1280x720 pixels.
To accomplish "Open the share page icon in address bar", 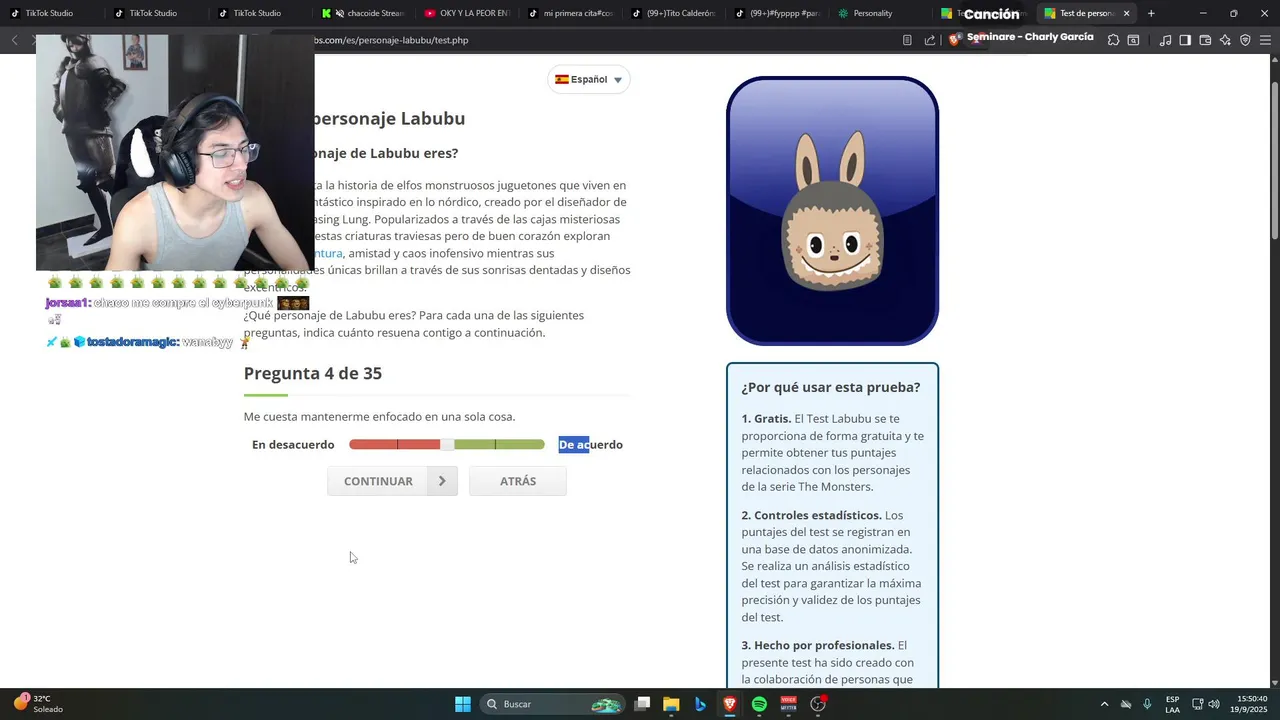I will click(930, 40).
